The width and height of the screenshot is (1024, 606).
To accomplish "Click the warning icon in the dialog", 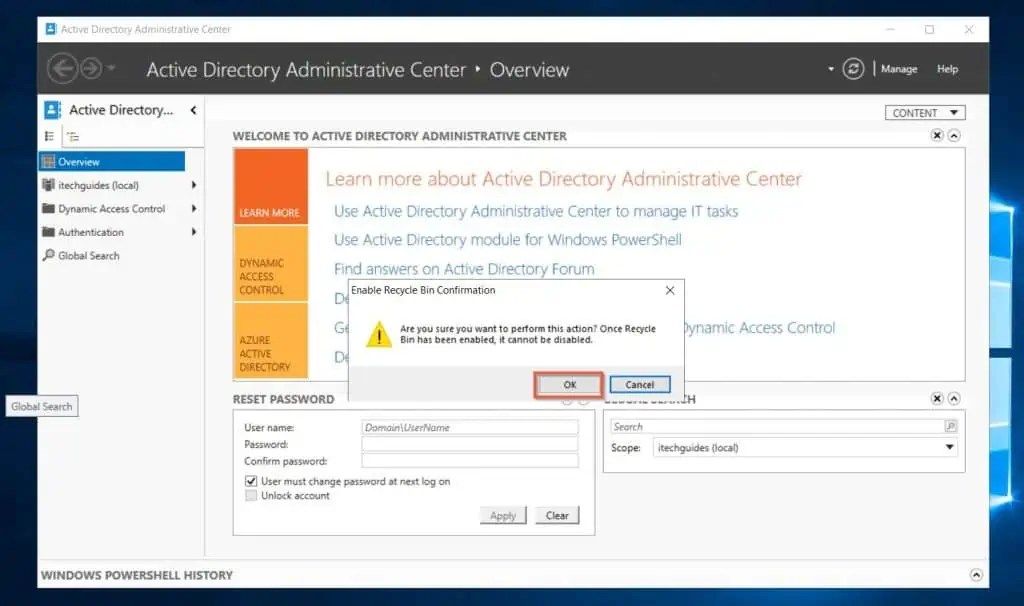I will point(379,334).
